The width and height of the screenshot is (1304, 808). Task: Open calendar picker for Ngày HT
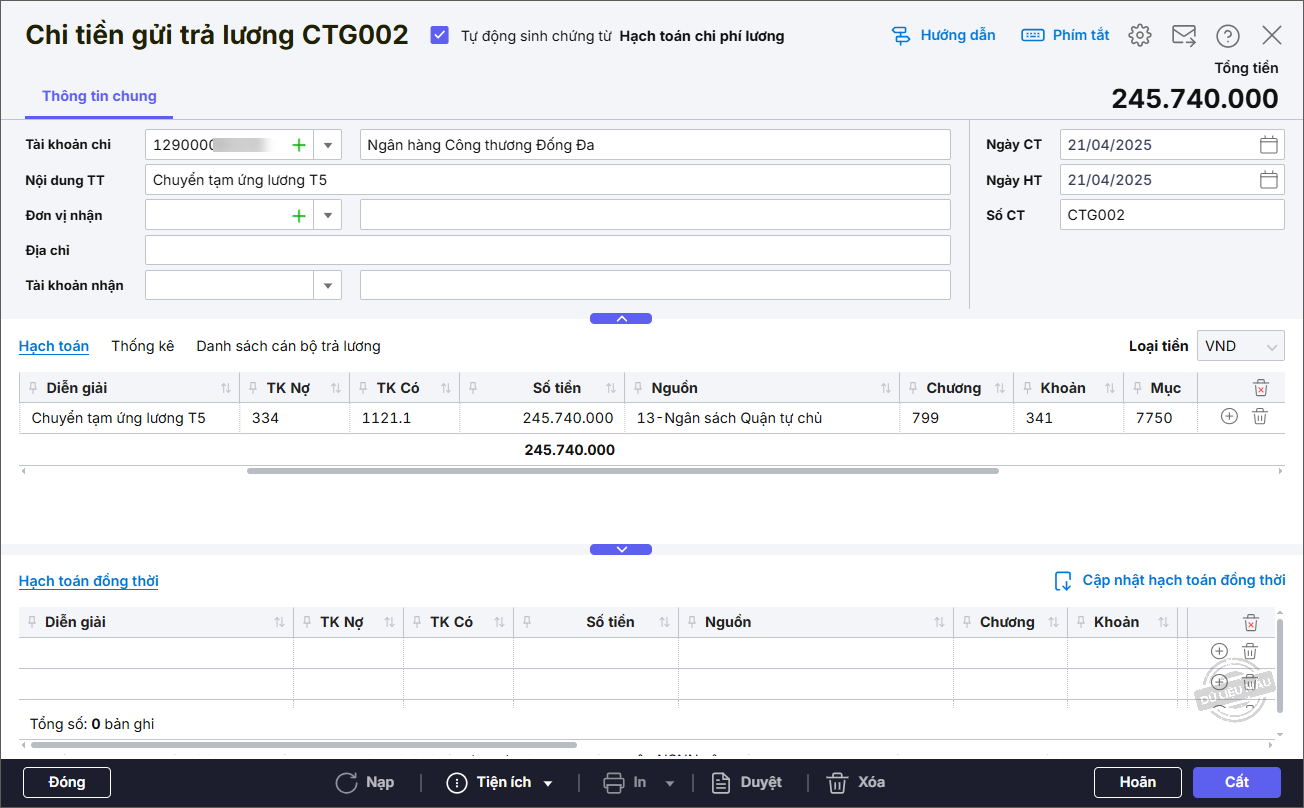[1268, 180]
